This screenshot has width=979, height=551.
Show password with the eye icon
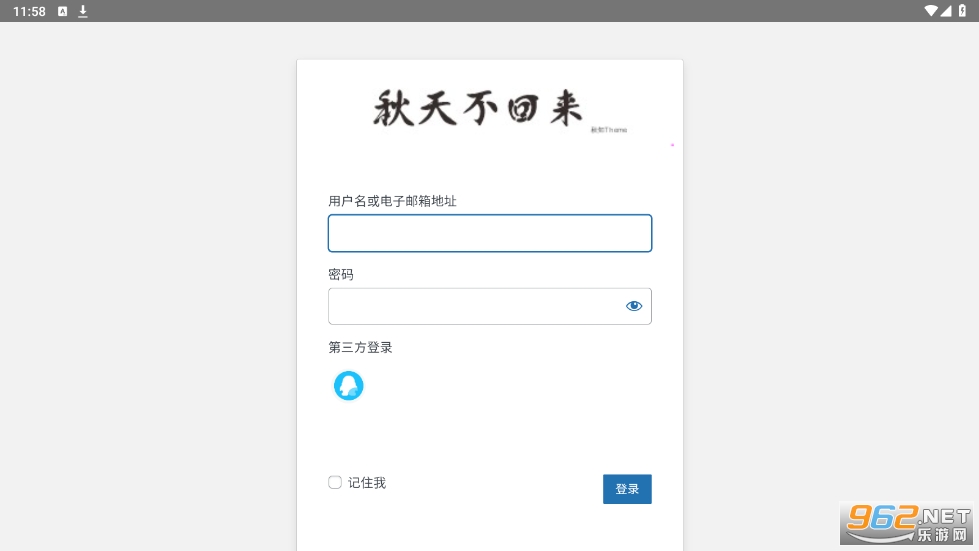634,306
